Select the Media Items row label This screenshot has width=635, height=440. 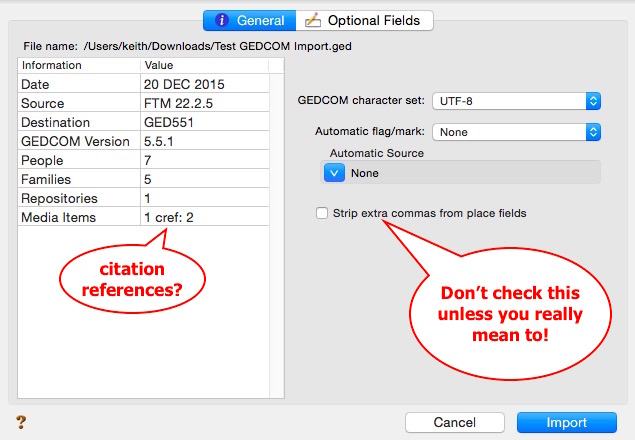58,218
